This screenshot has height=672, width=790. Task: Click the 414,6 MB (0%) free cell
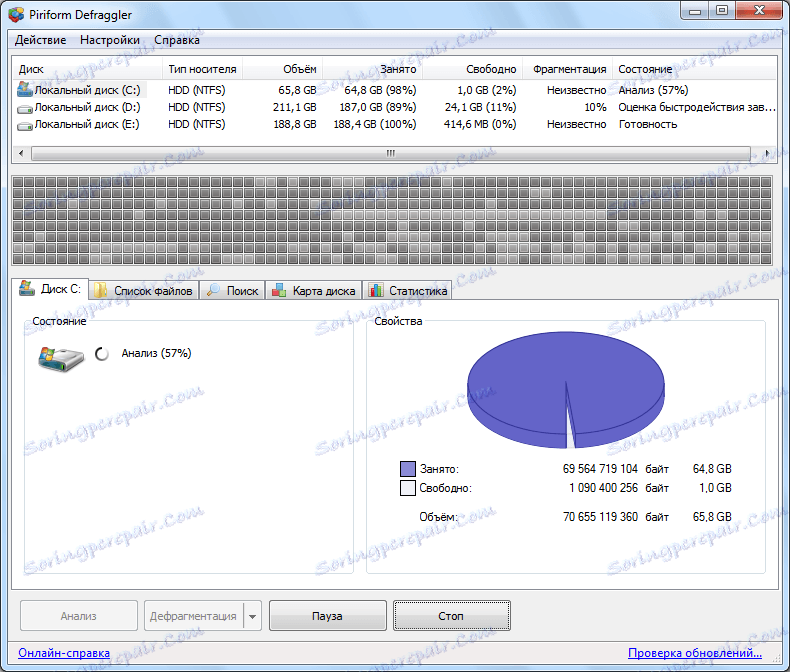click(480, 124)
